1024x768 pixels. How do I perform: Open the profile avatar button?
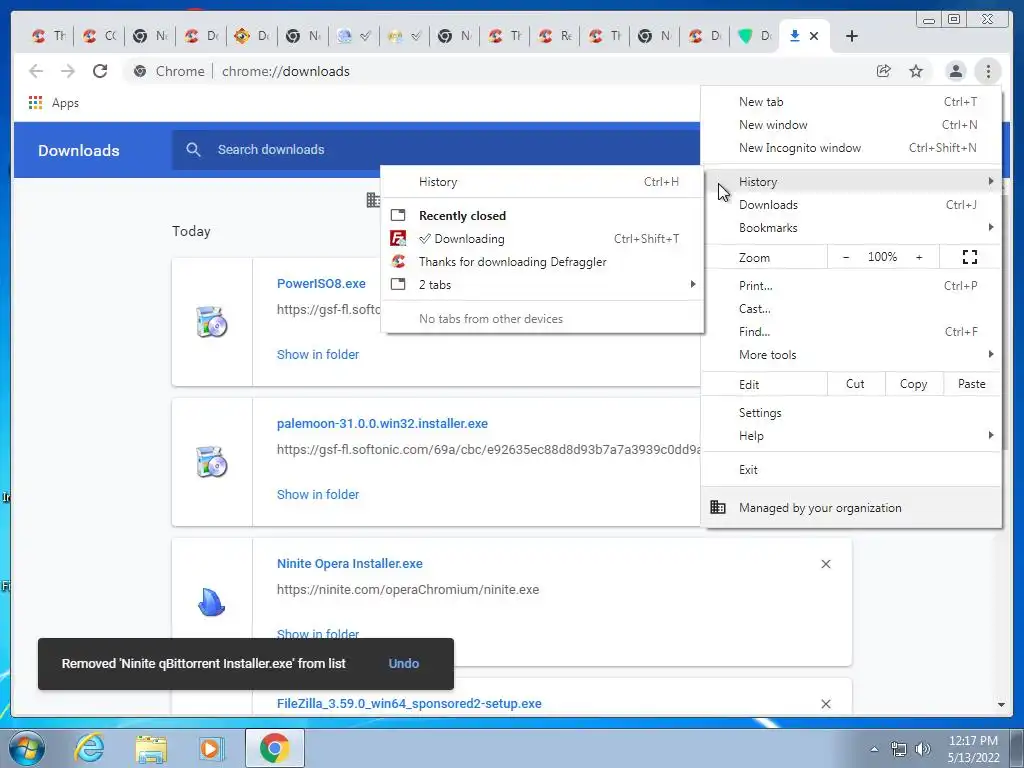(955, 71)
